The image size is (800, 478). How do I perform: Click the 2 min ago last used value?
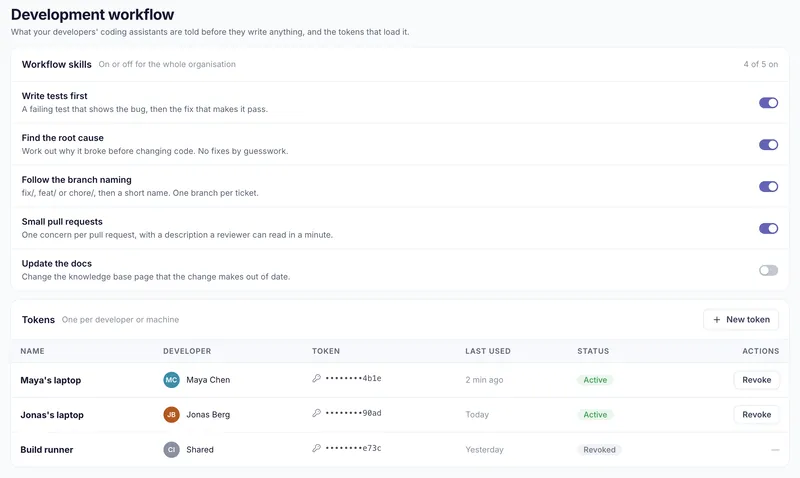484,380
